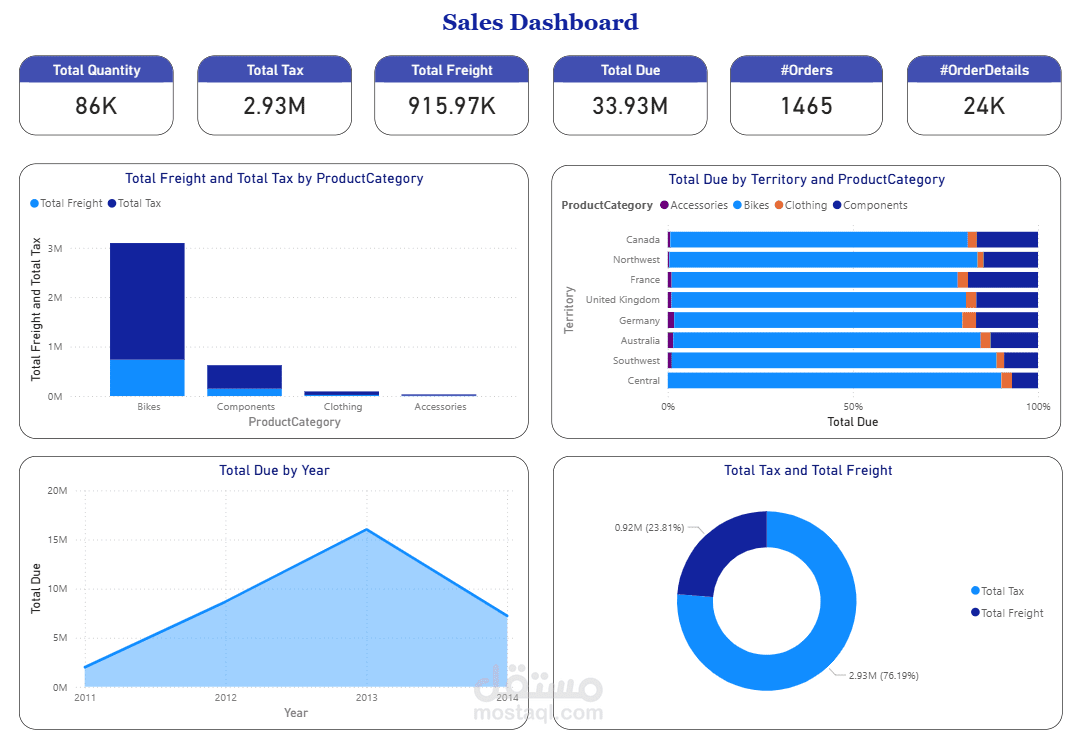Click the Accessories legend color dot
Screen dimensions: 1078x739
tap(663, 205)
